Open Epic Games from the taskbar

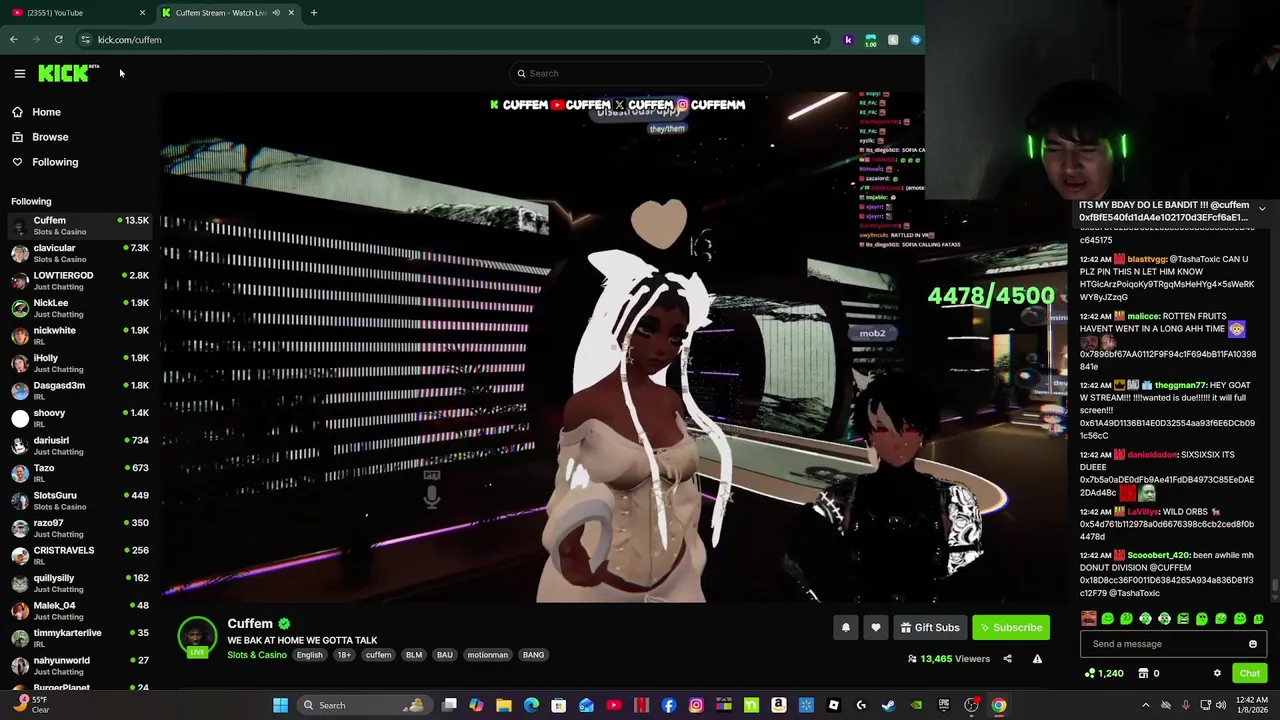[x=943, y=705]
